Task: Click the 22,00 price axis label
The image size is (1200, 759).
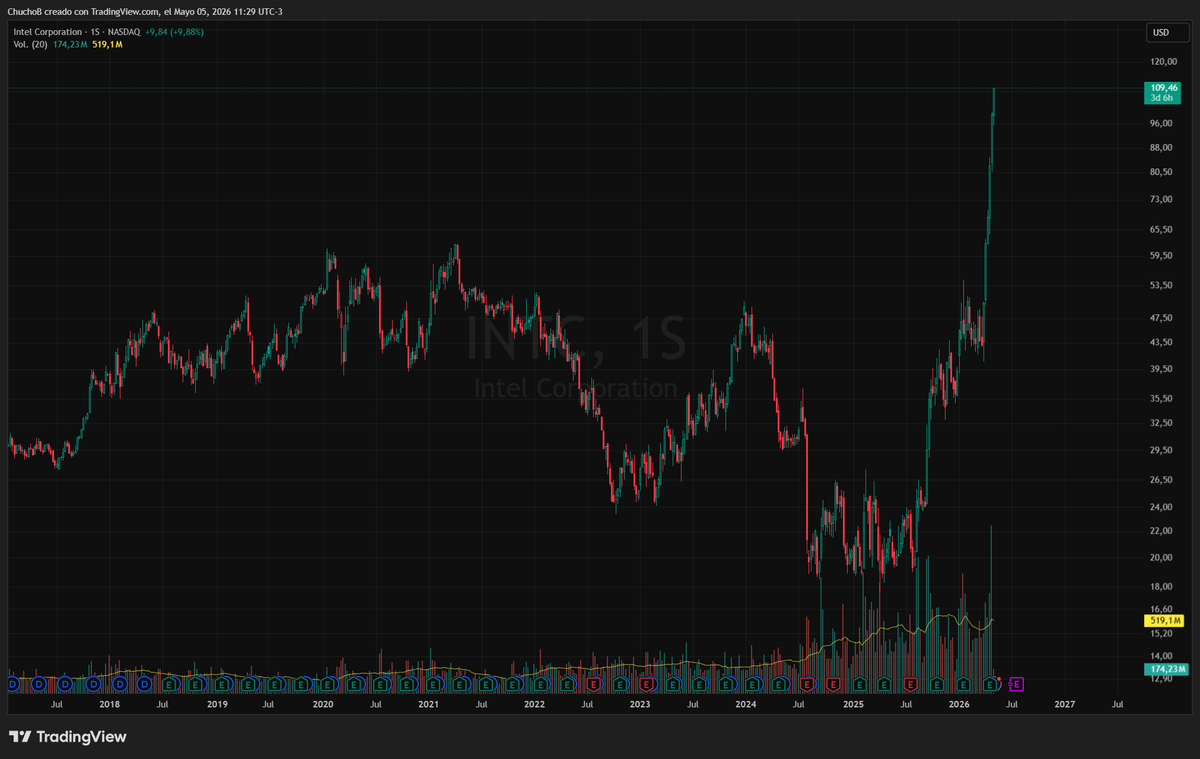Action: pyautogui.click(x=1161, y=531)
